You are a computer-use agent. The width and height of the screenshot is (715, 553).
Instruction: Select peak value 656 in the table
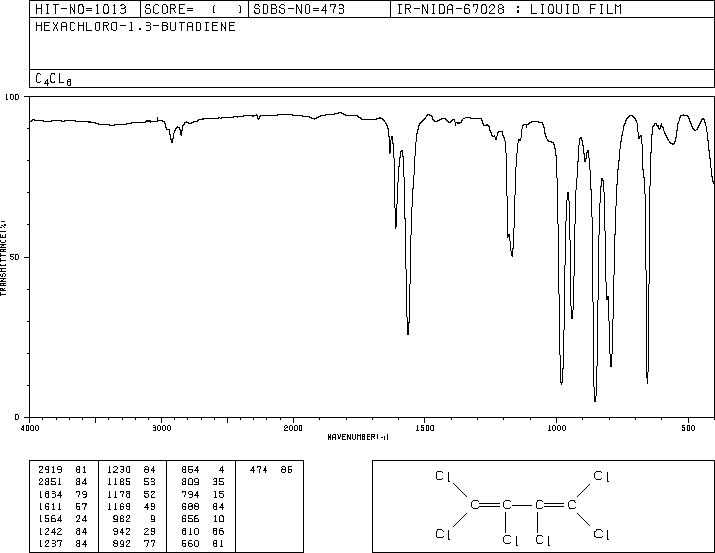pyautogui.click(x=190, y=519)
